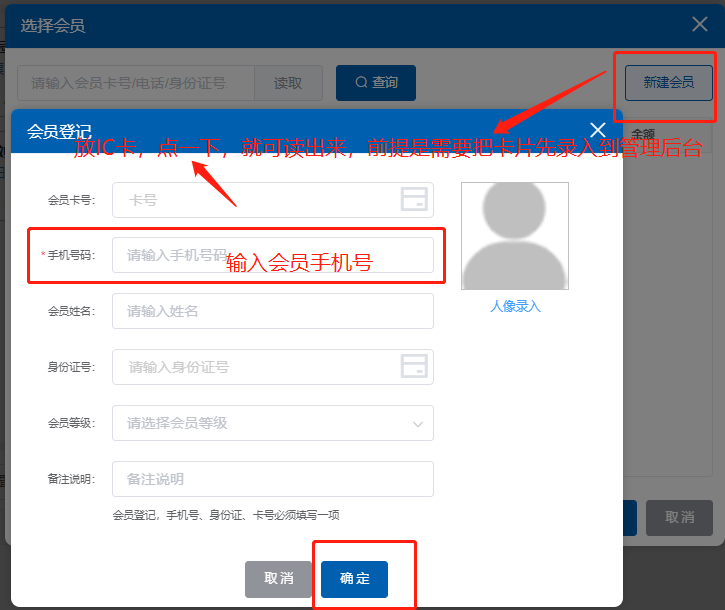
Task: Select the 身份证号 input field
Action: coord(255,367)
